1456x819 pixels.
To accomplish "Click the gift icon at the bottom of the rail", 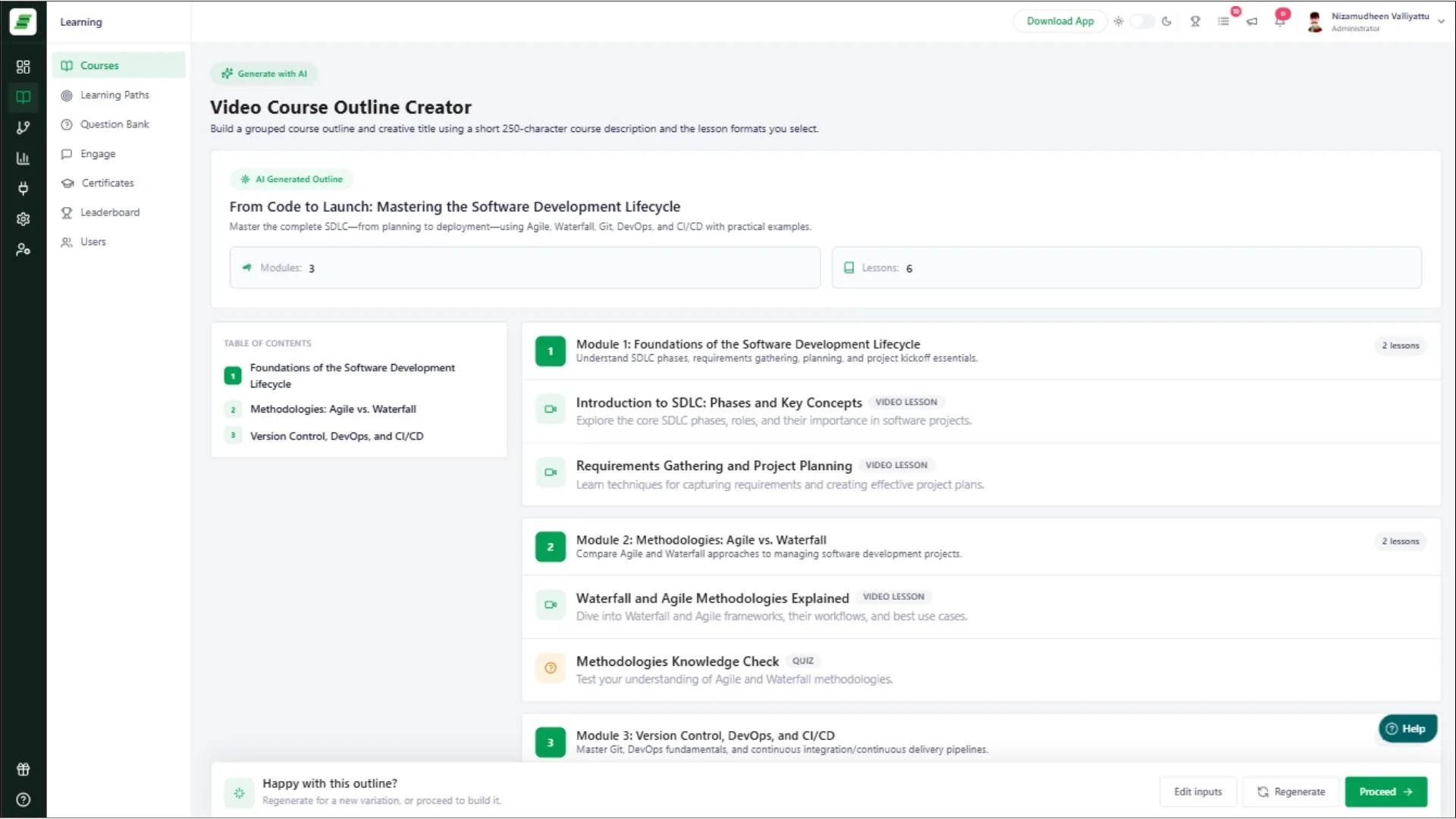I will 23,769.
